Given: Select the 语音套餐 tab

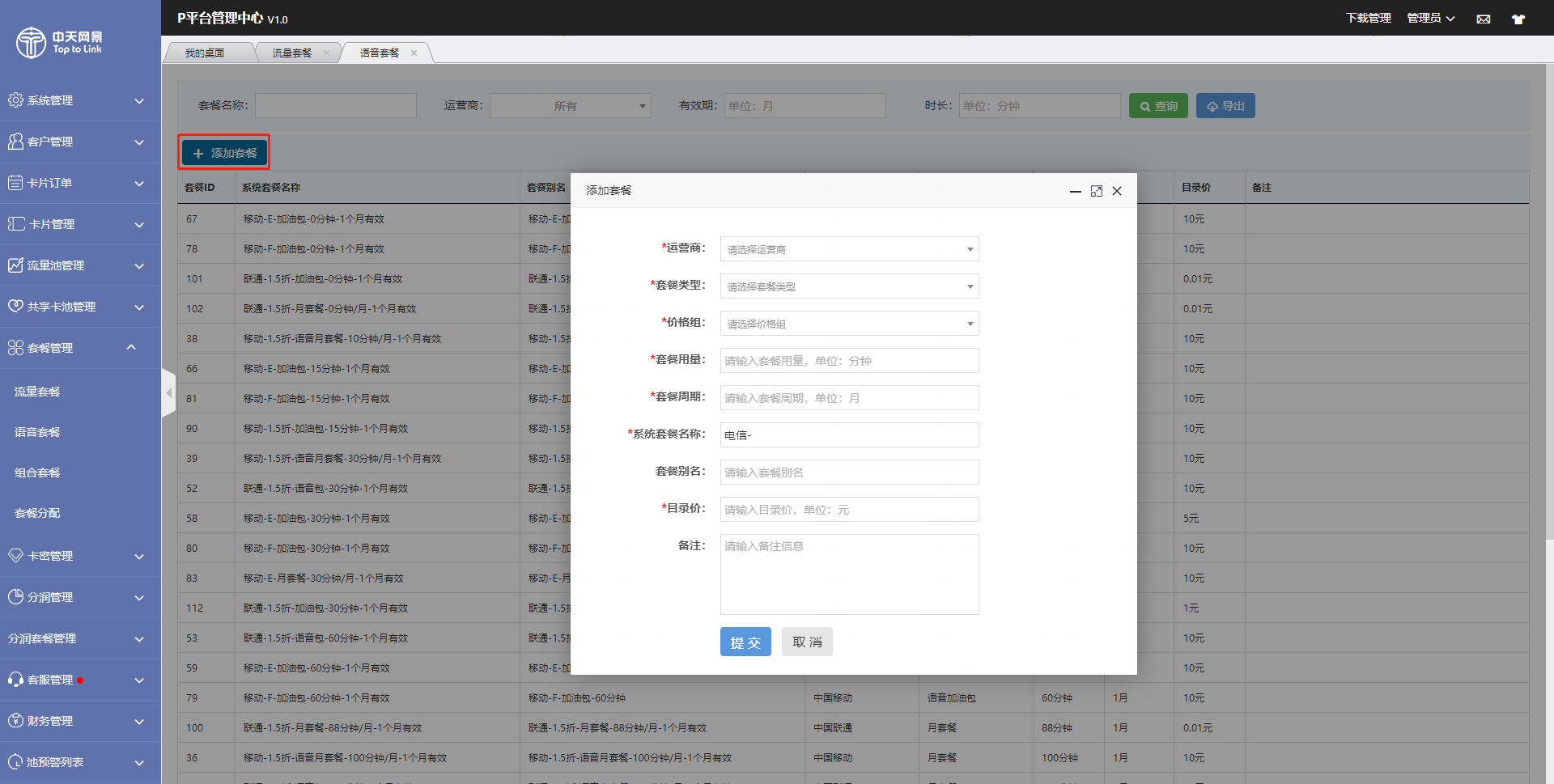Looking at the screenshot, I should click(380, 53).
